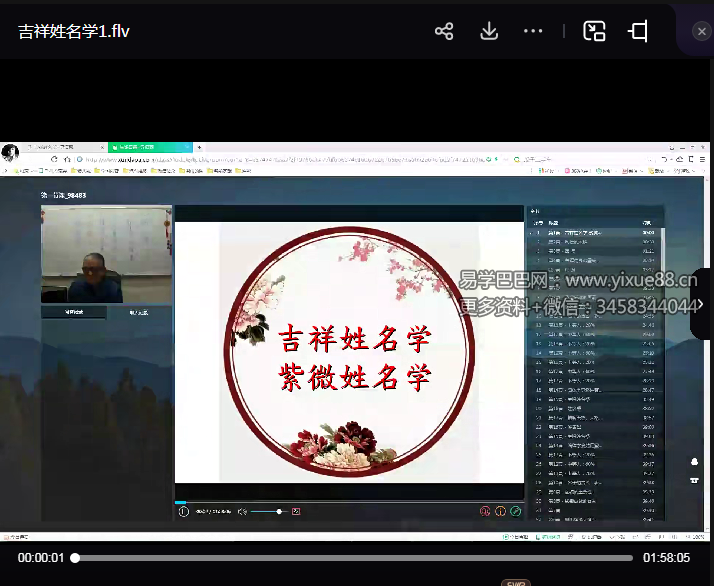714x586 pixels.
Task: Click the browser reload icon in the recording
Action: pyautogui.click(x=54, y=159)
